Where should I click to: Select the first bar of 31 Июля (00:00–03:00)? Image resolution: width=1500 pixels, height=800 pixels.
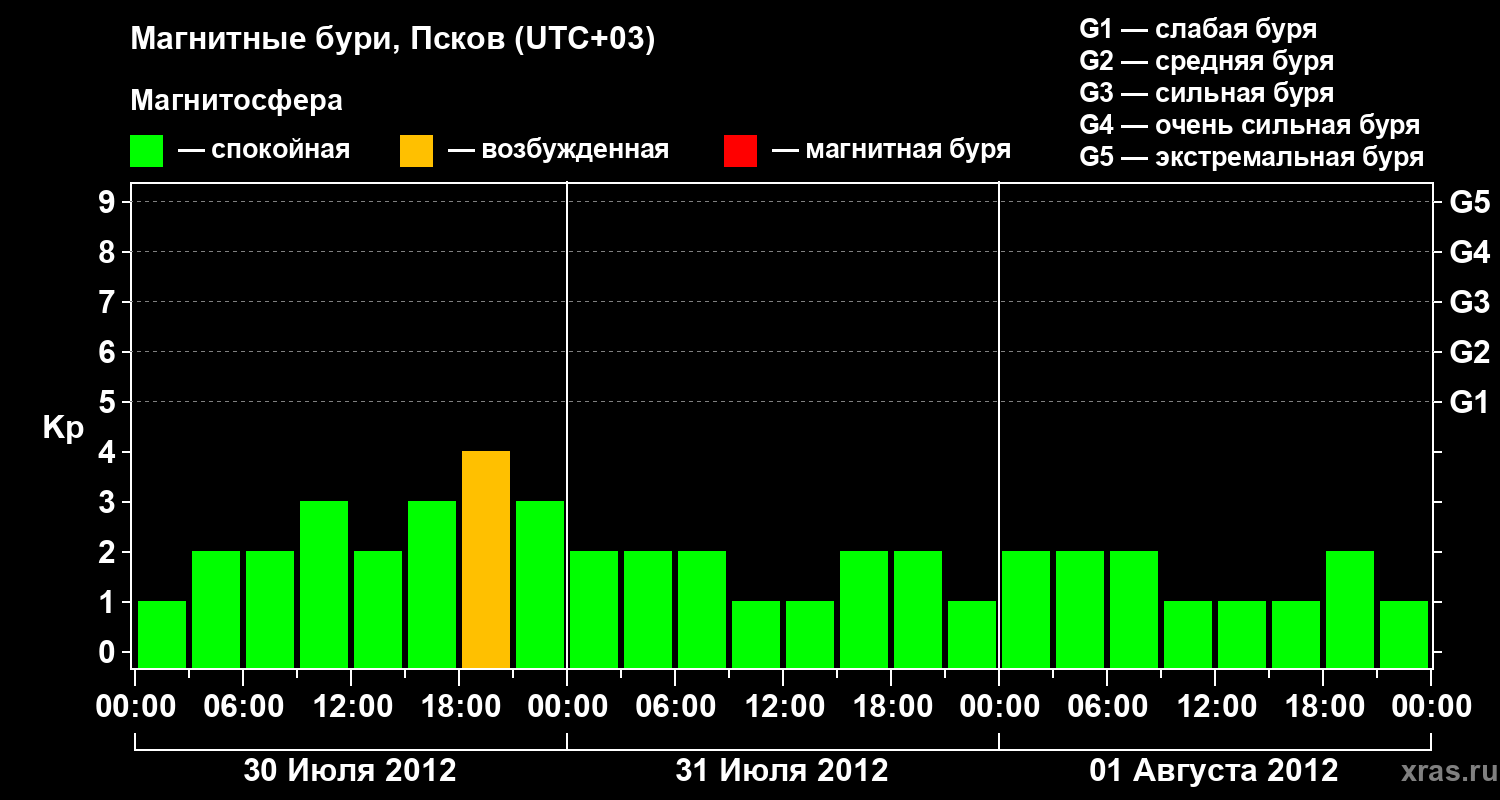point(594,610)
